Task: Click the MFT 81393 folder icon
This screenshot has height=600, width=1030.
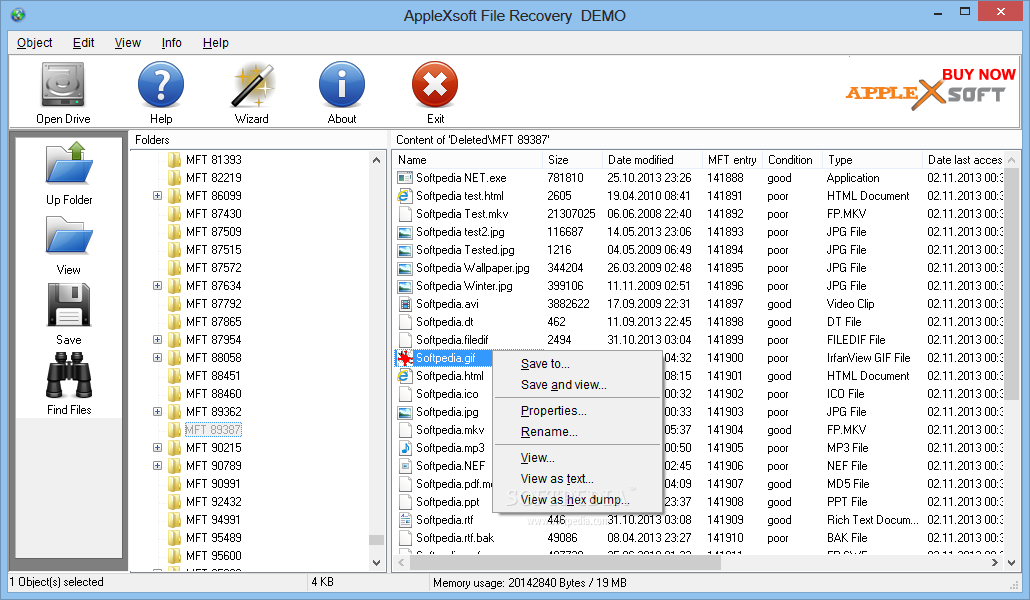Action: click(x=174, y=160)
